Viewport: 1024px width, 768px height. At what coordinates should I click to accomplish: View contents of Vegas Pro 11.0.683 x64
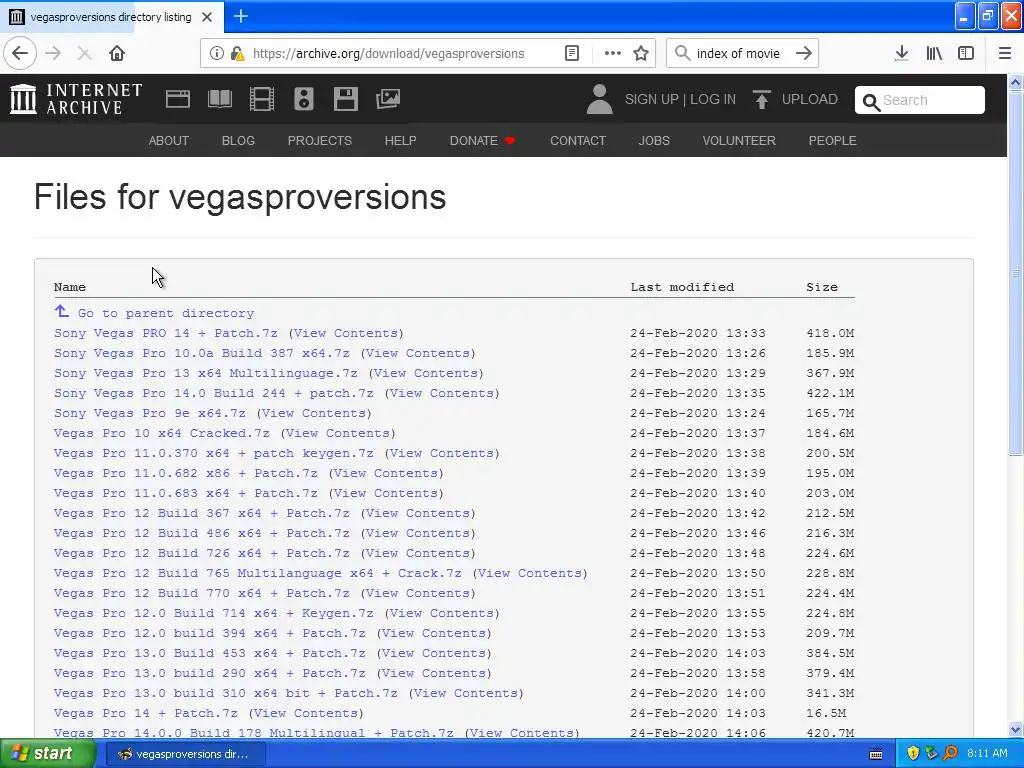[x=386, y=493]
